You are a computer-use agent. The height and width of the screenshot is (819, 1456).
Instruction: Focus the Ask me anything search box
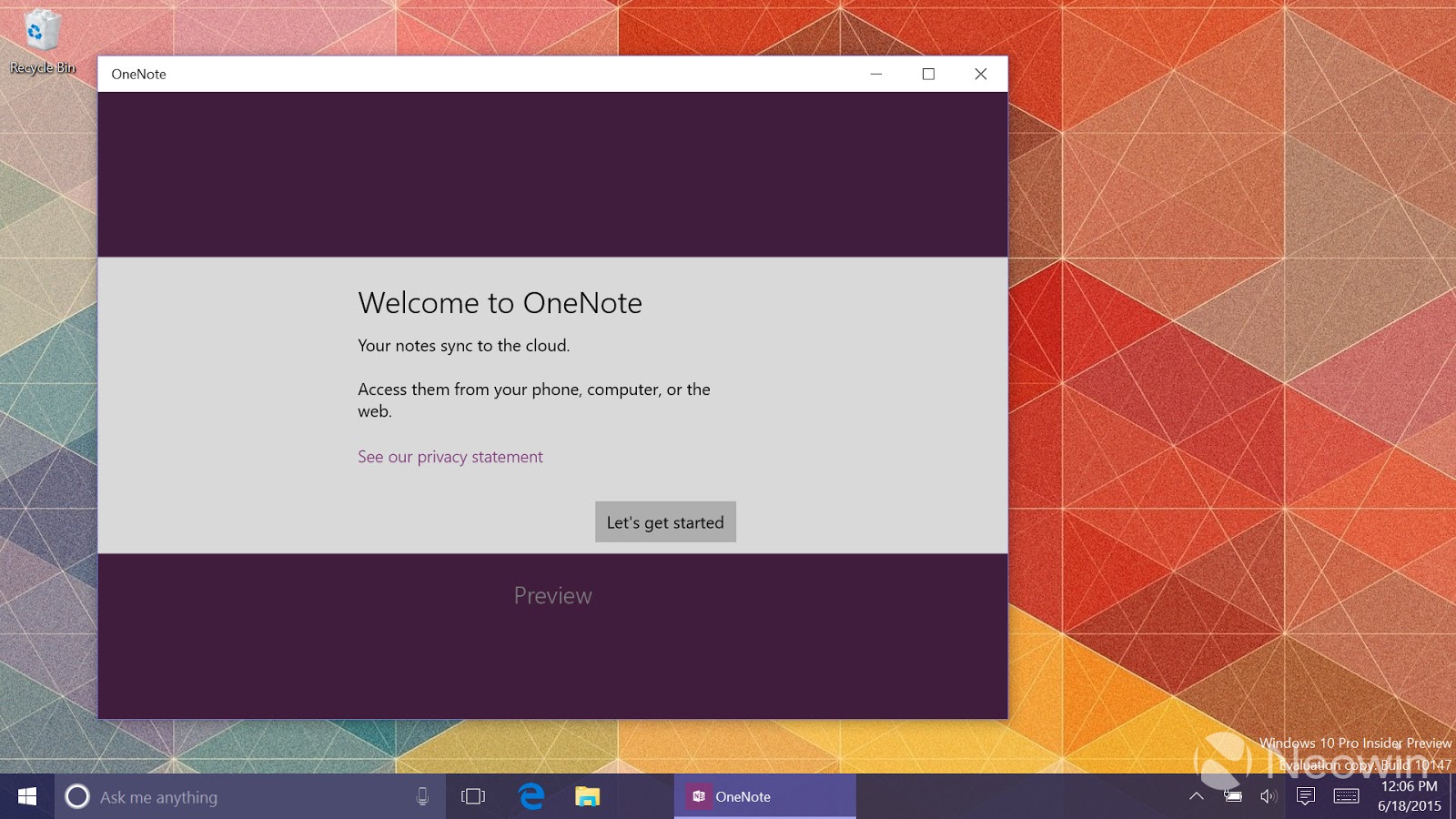click(x=250, y=797)
